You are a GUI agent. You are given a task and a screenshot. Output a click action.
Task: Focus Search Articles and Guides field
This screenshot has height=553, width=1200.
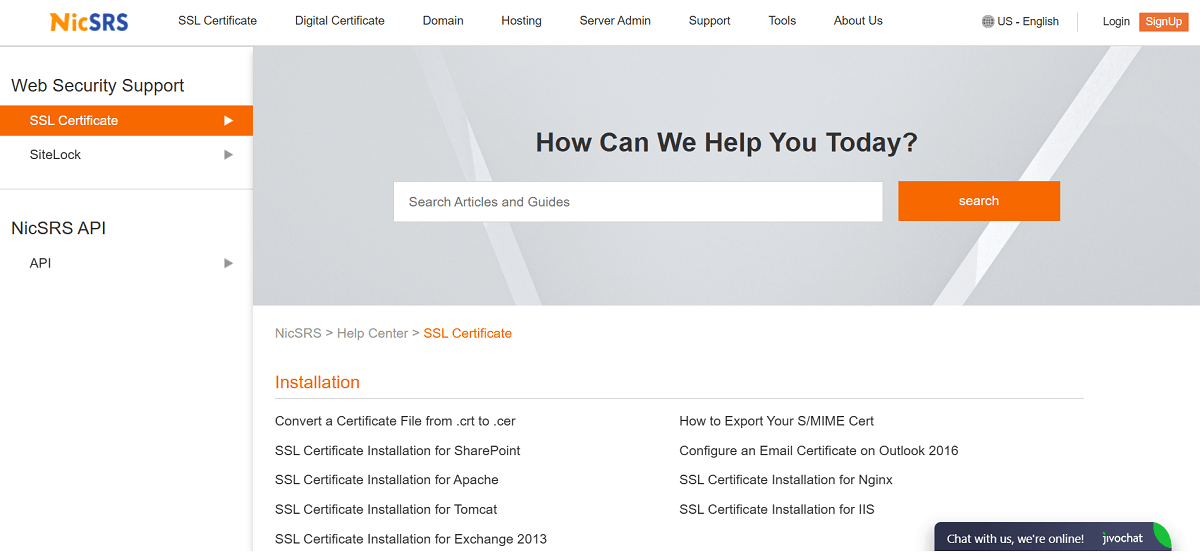click(638, 202)
